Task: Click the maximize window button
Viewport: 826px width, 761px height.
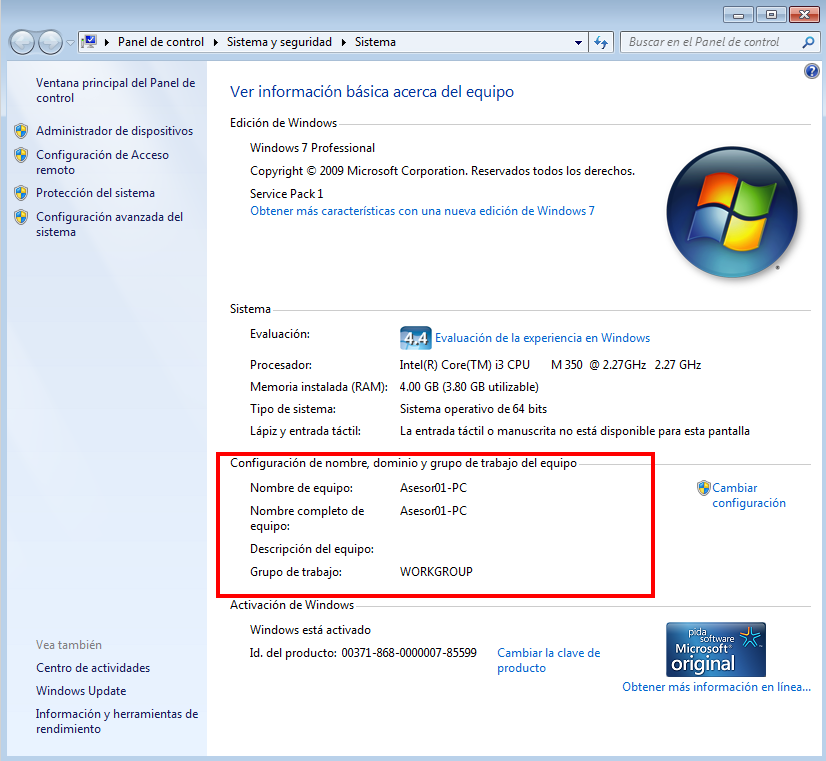Action: pyautogui.click(x=771, y=15)
